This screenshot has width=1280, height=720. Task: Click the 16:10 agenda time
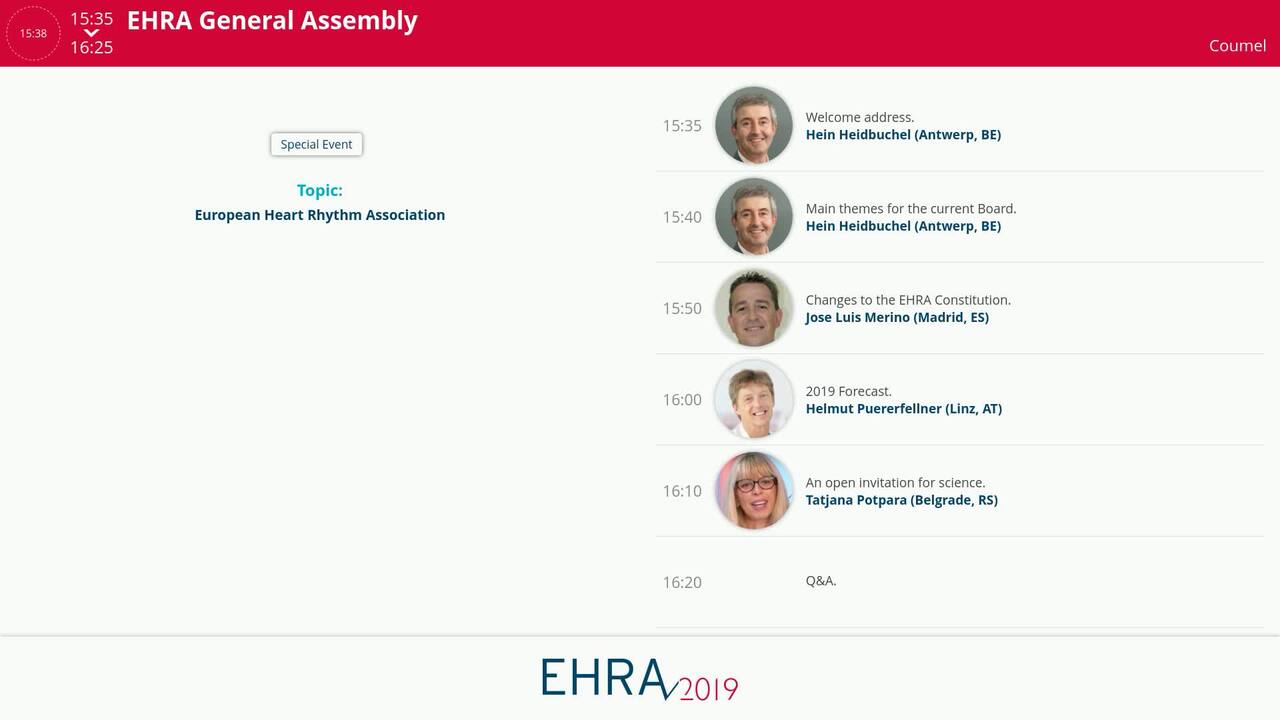(682, 491)
